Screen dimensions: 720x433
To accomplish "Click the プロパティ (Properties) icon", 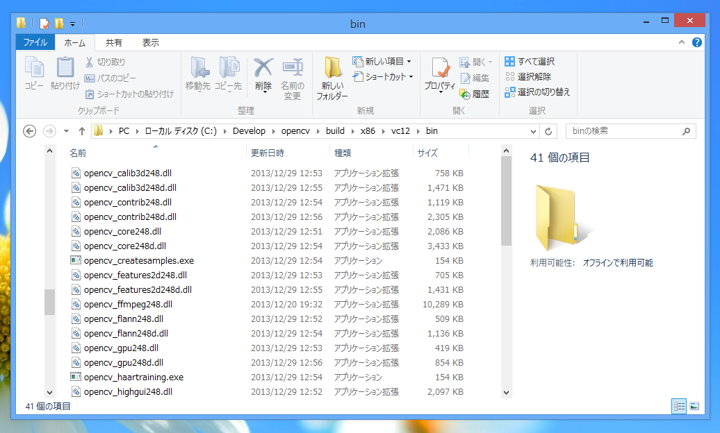I will pos(440,68).
